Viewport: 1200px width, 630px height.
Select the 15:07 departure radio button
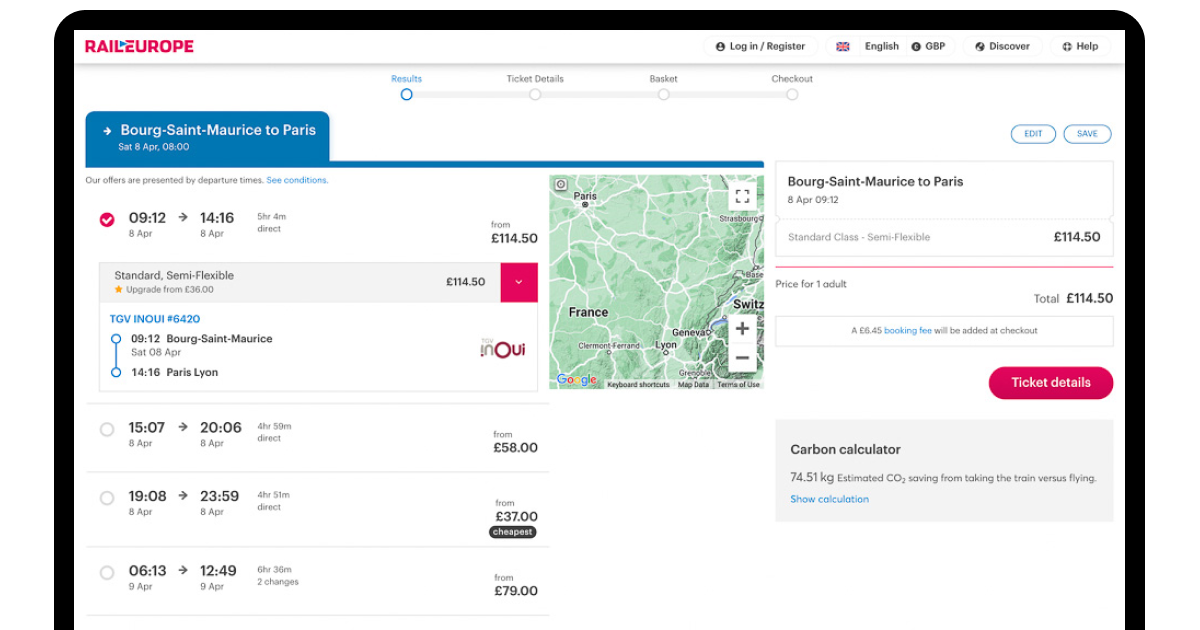(x=107, y=430)
